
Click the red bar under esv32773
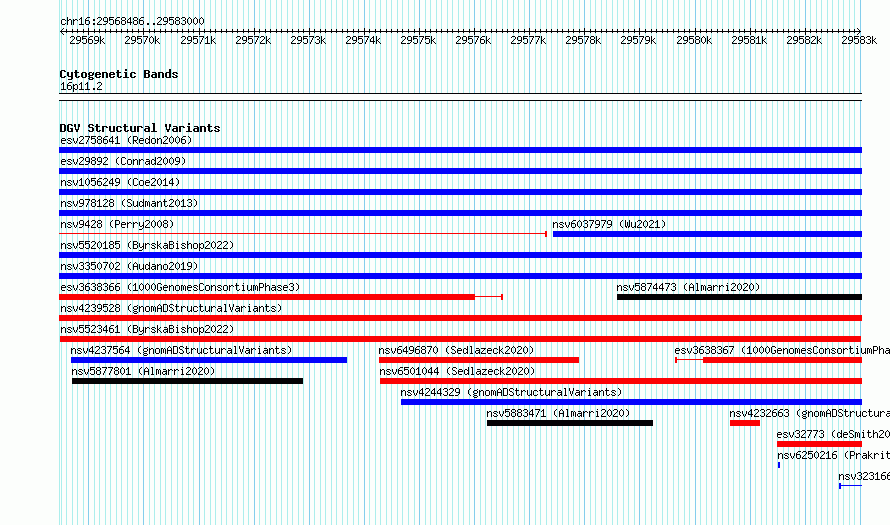pyautogui.click(x=819, y=444)
